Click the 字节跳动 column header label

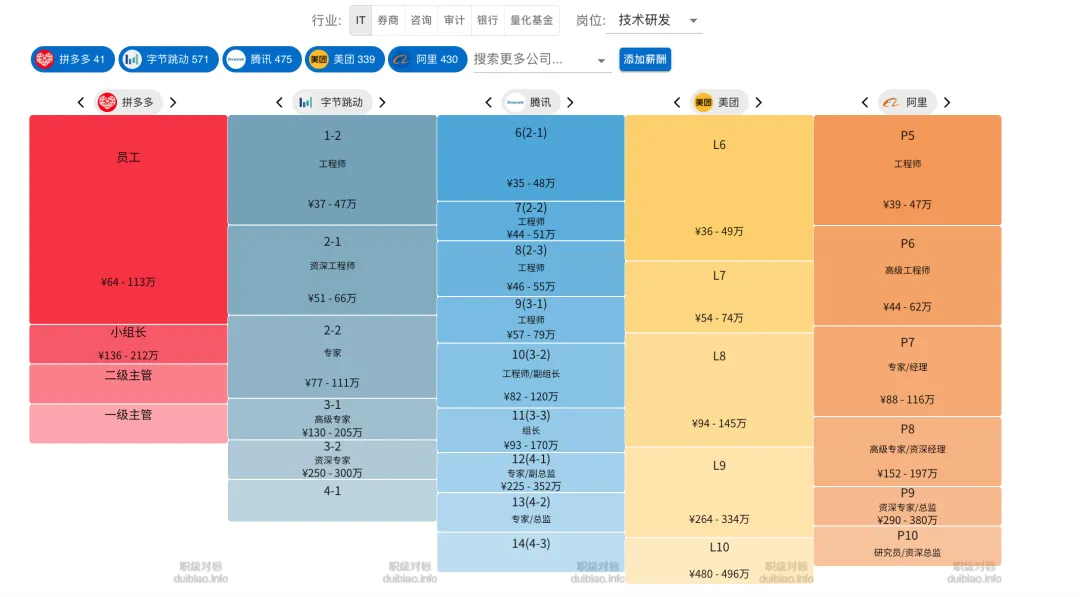[x=332, y=103]
